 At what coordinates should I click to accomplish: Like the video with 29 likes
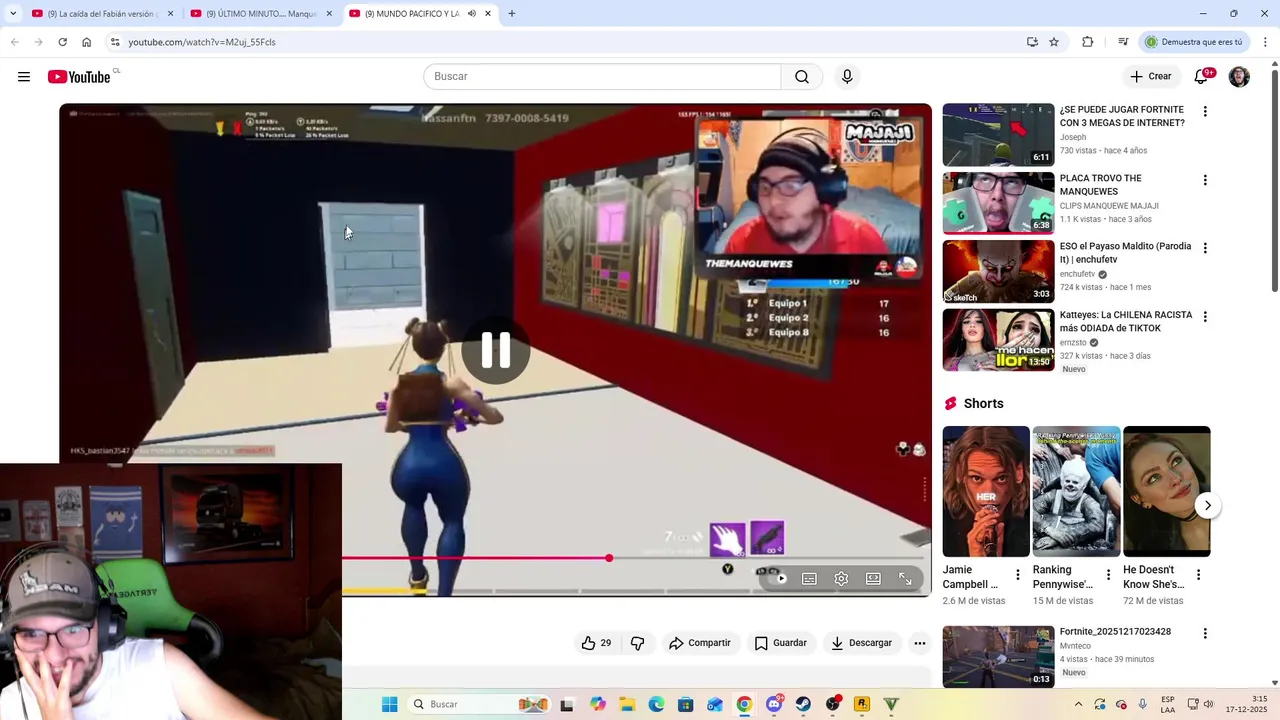coord(596,643)
